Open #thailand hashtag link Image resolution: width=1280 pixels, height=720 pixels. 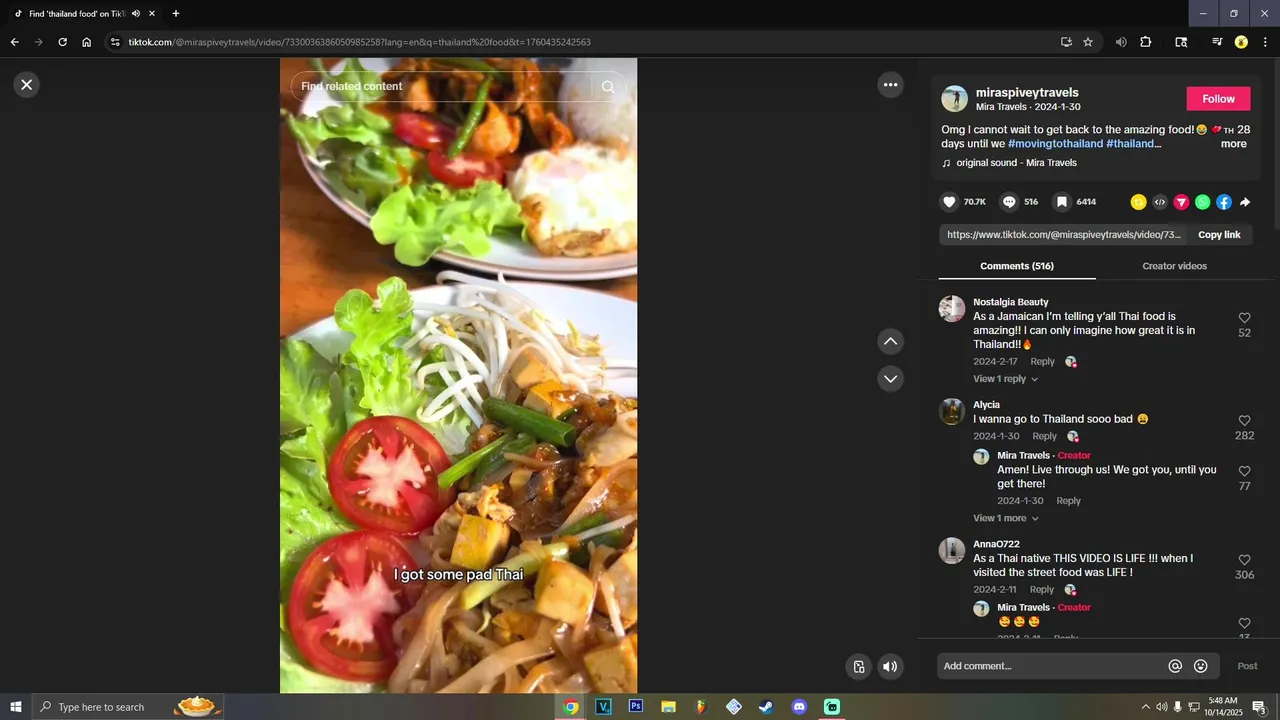click(1130, 144)
